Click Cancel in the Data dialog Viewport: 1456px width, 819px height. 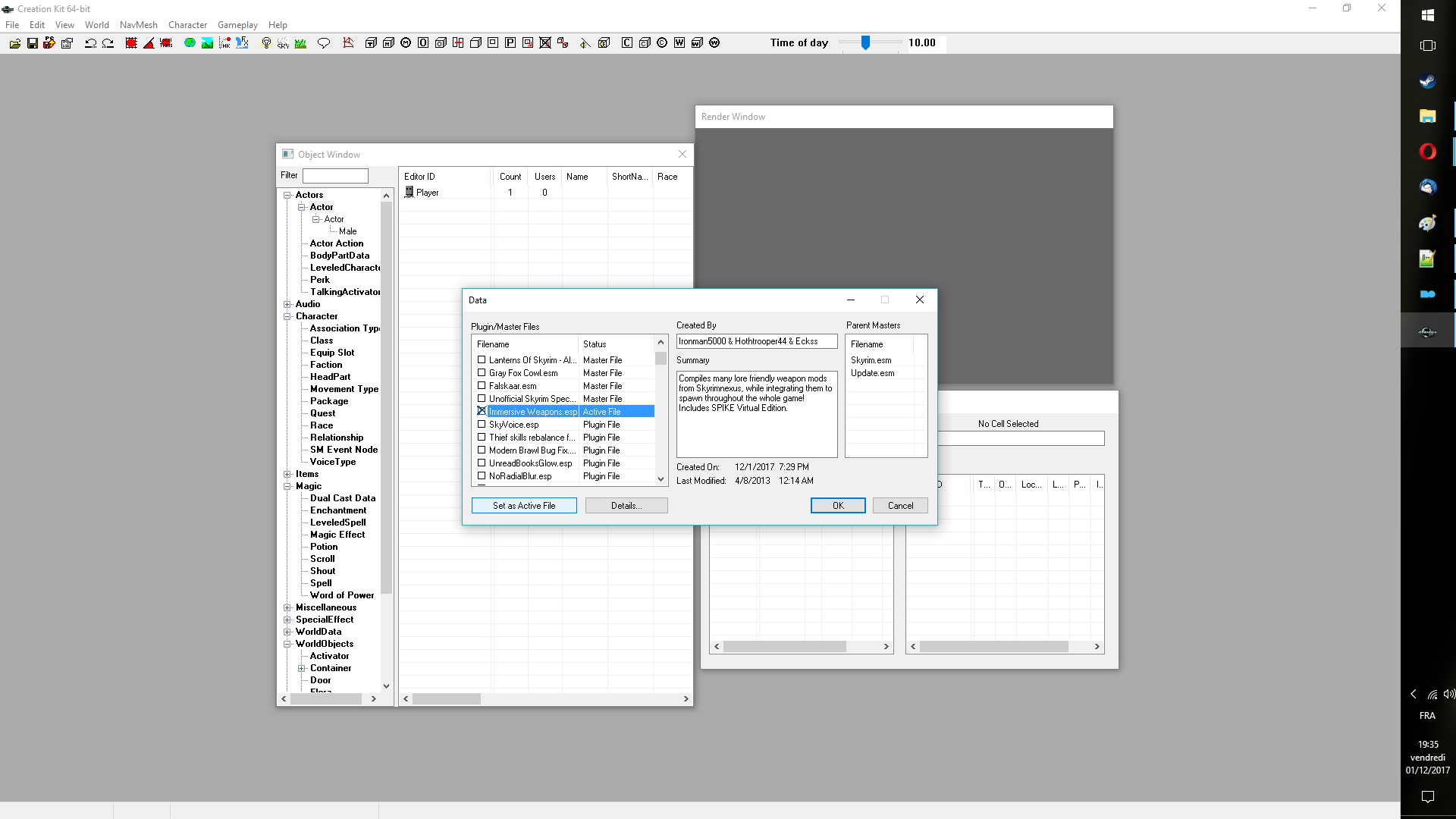[900, 506]
